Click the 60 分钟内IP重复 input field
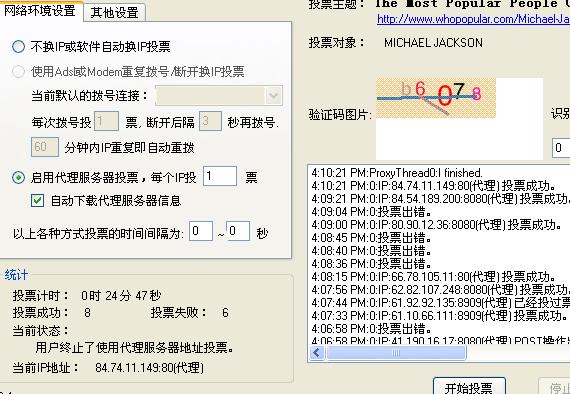This screenshot has width=570, height=394. (x=45, y=147)
